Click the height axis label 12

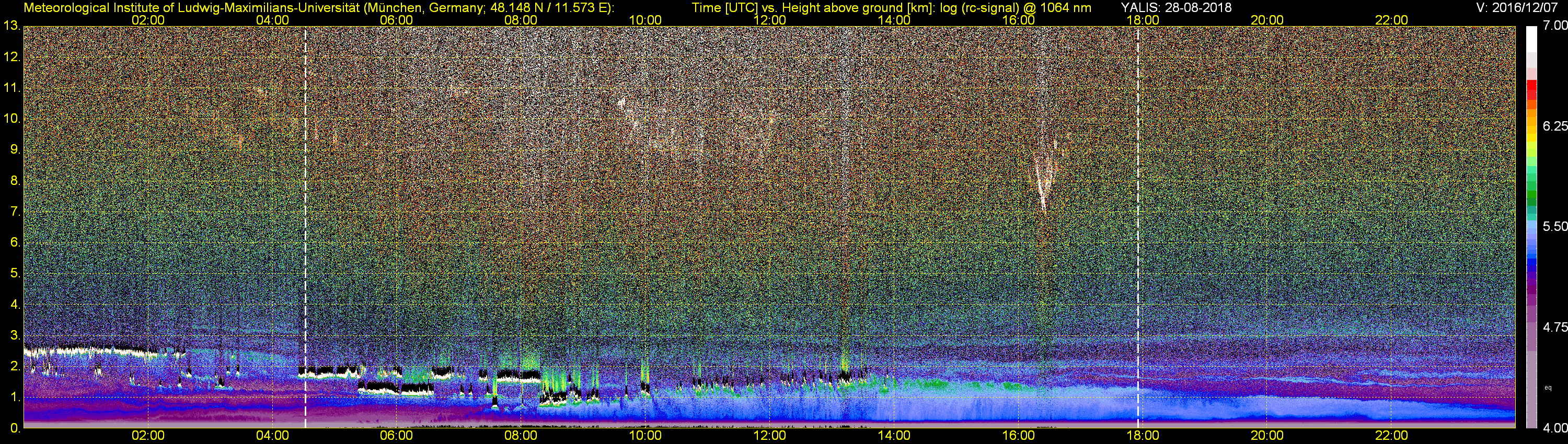coord(11,56)
